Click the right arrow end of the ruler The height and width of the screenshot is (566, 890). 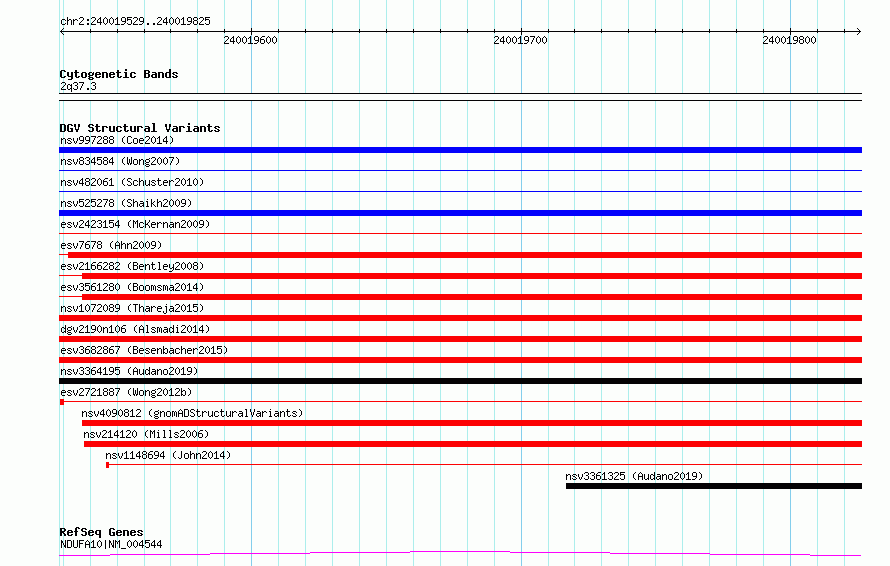tap(859, 31)
